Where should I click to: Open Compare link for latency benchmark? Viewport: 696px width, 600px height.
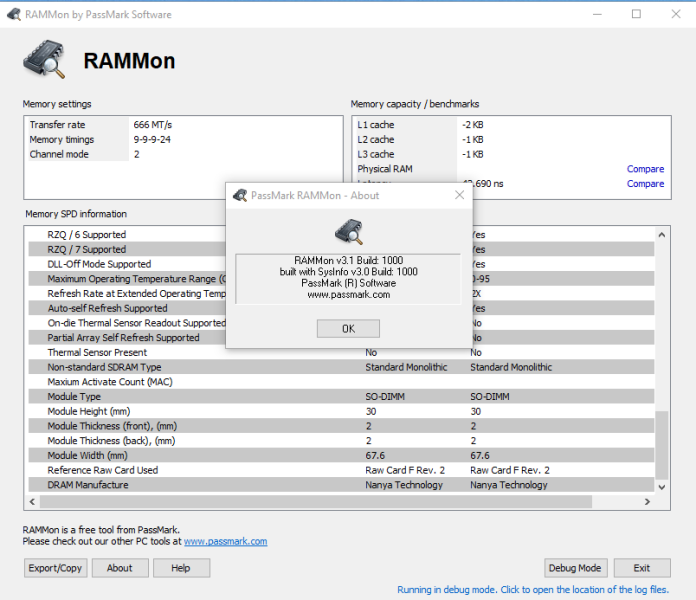(x=645, y=183)
